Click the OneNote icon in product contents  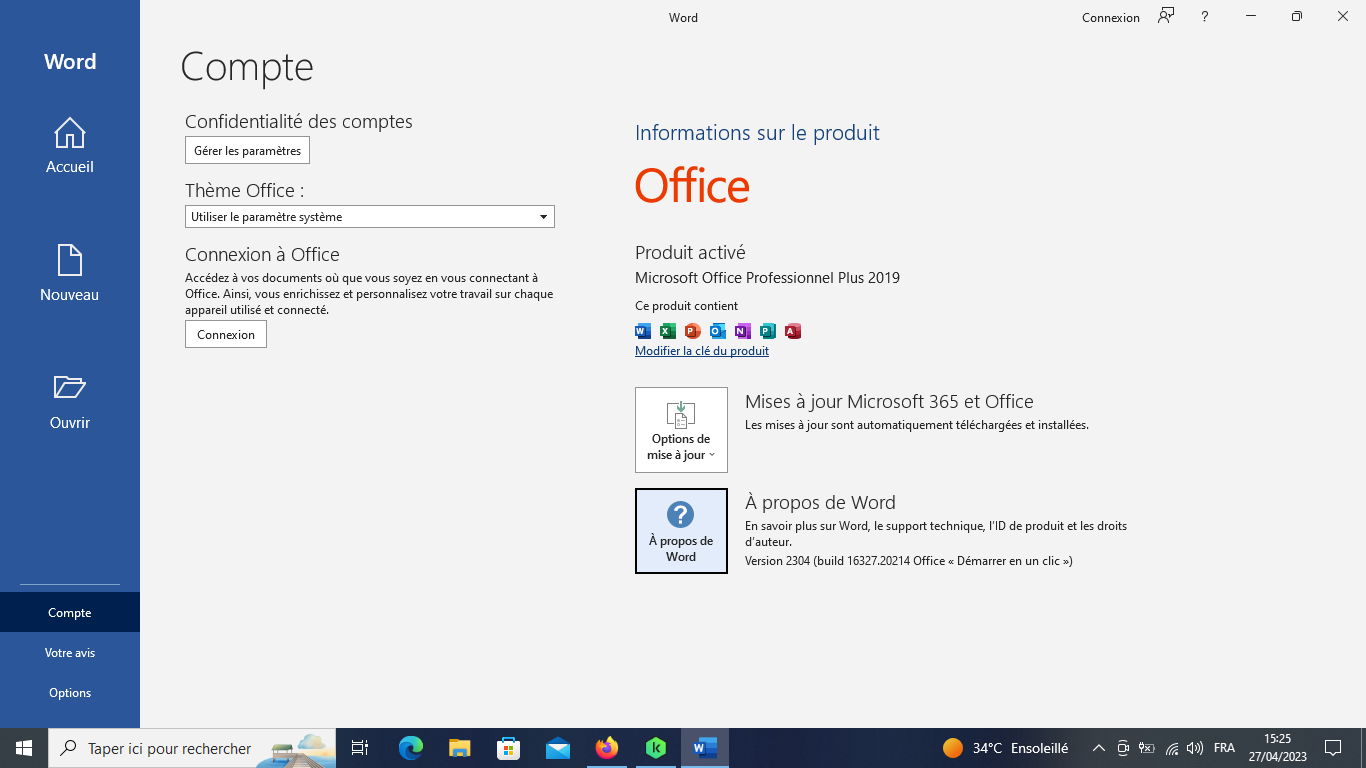click(x=743, y=331)
